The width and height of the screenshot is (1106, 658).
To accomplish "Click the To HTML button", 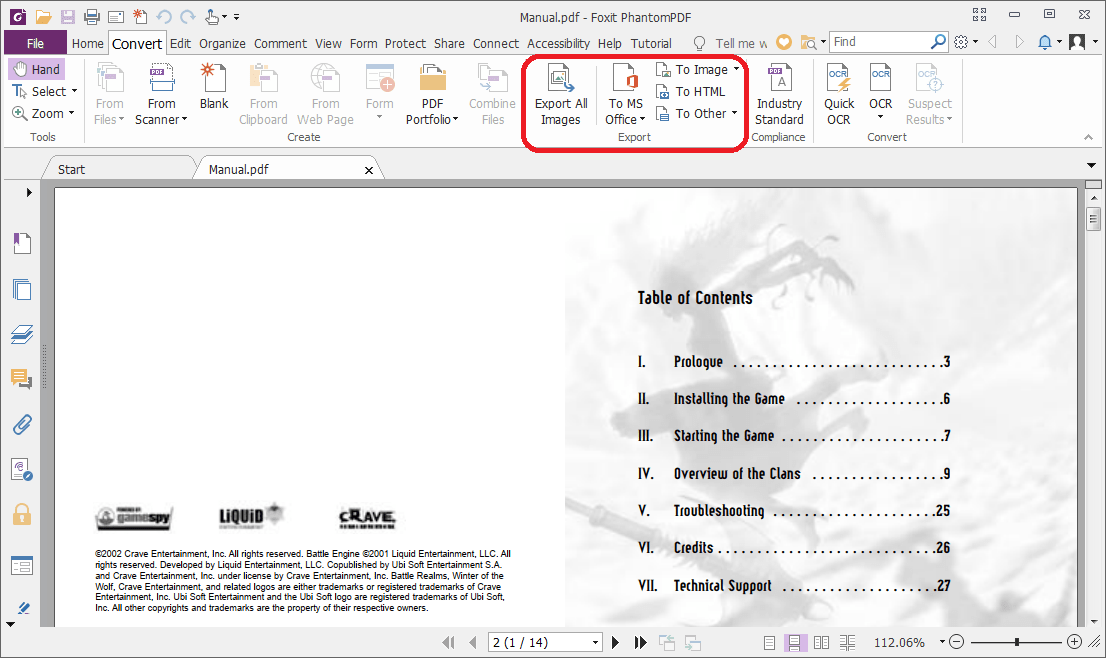I will pos(690,92).
